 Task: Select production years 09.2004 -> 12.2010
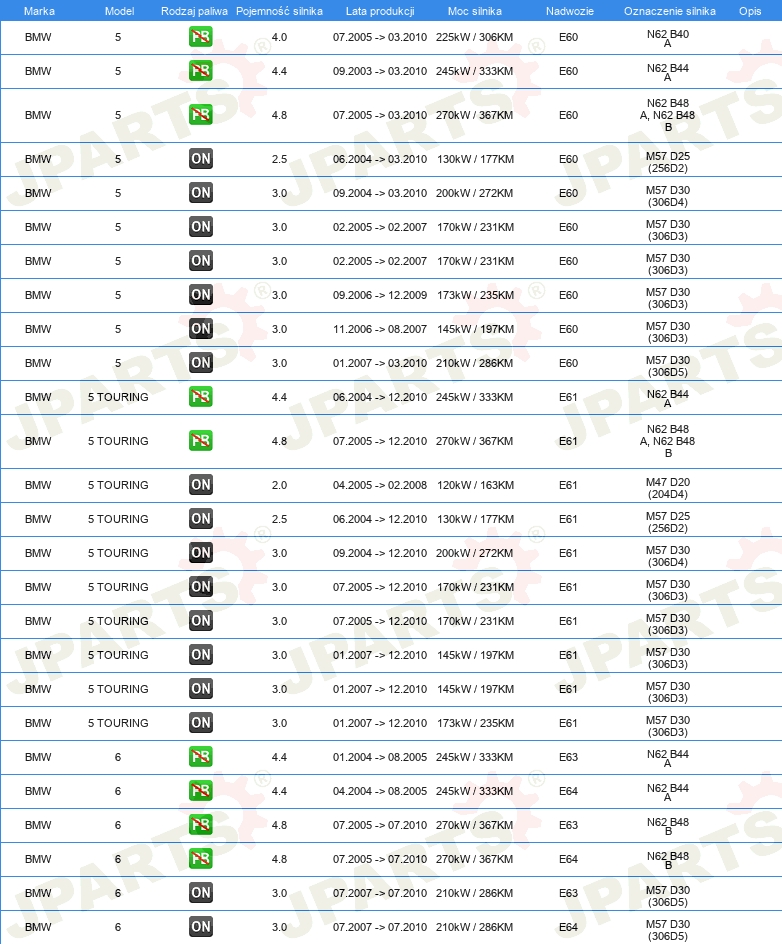[x=380, y=553]
